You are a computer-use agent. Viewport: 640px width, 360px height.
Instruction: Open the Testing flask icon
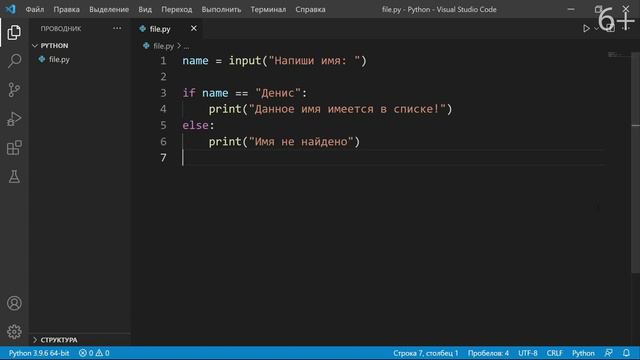(14, 176)
